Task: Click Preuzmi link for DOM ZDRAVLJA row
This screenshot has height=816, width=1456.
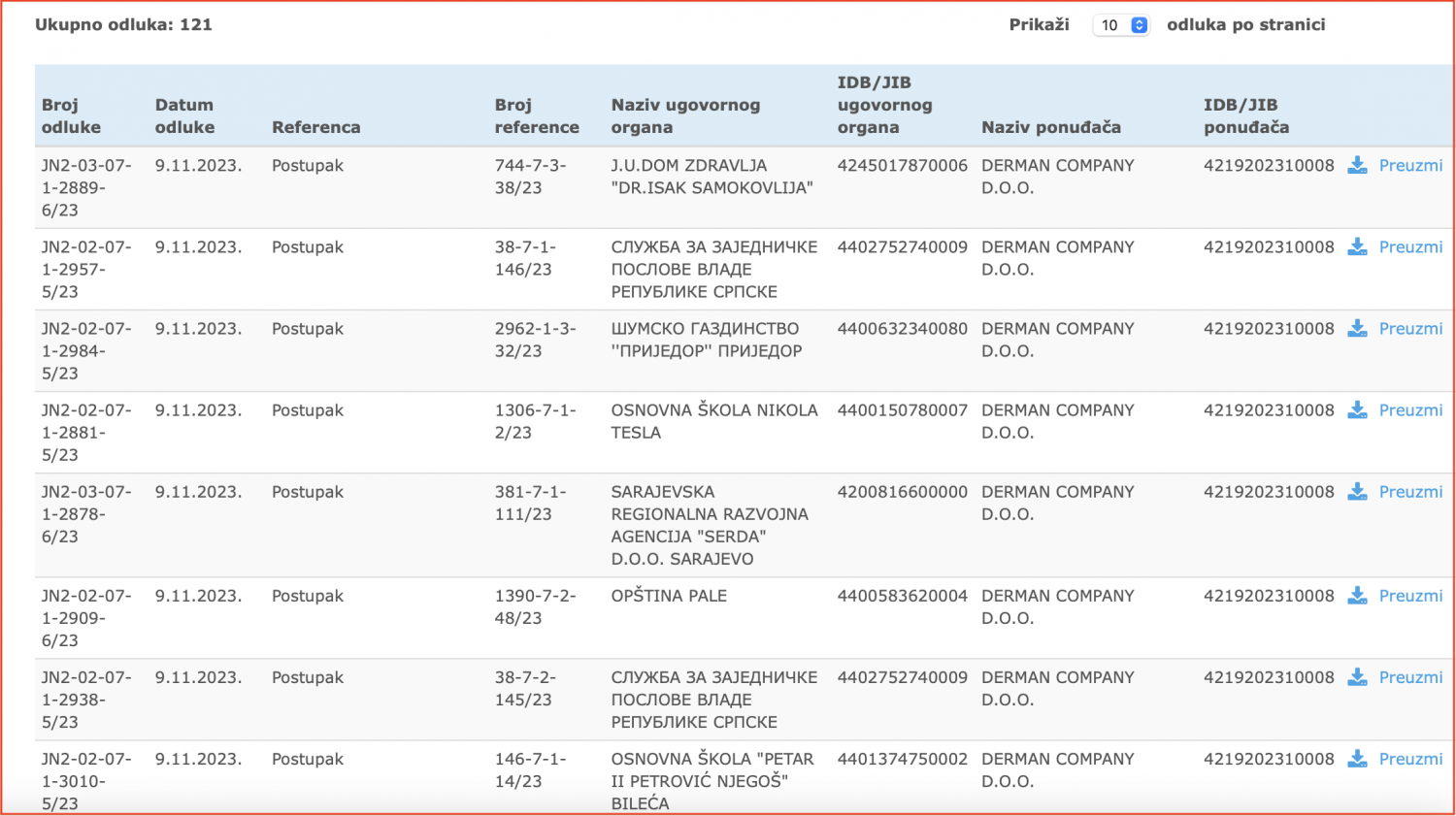Action: pyautogui.click(x=1410, y=166)
